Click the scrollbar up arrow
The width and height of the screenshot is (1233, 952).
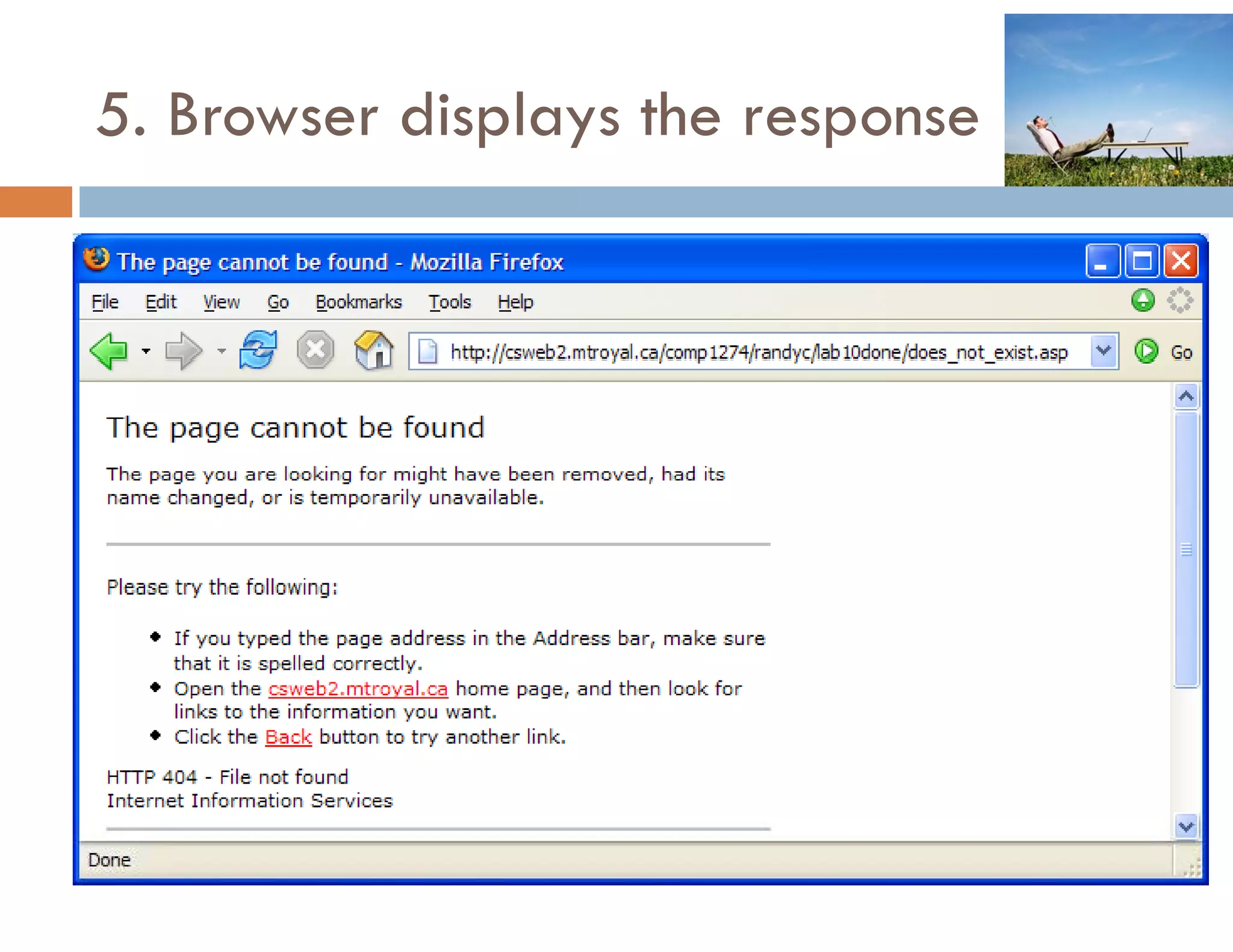pyautogui.click(x=1186, y=397)
